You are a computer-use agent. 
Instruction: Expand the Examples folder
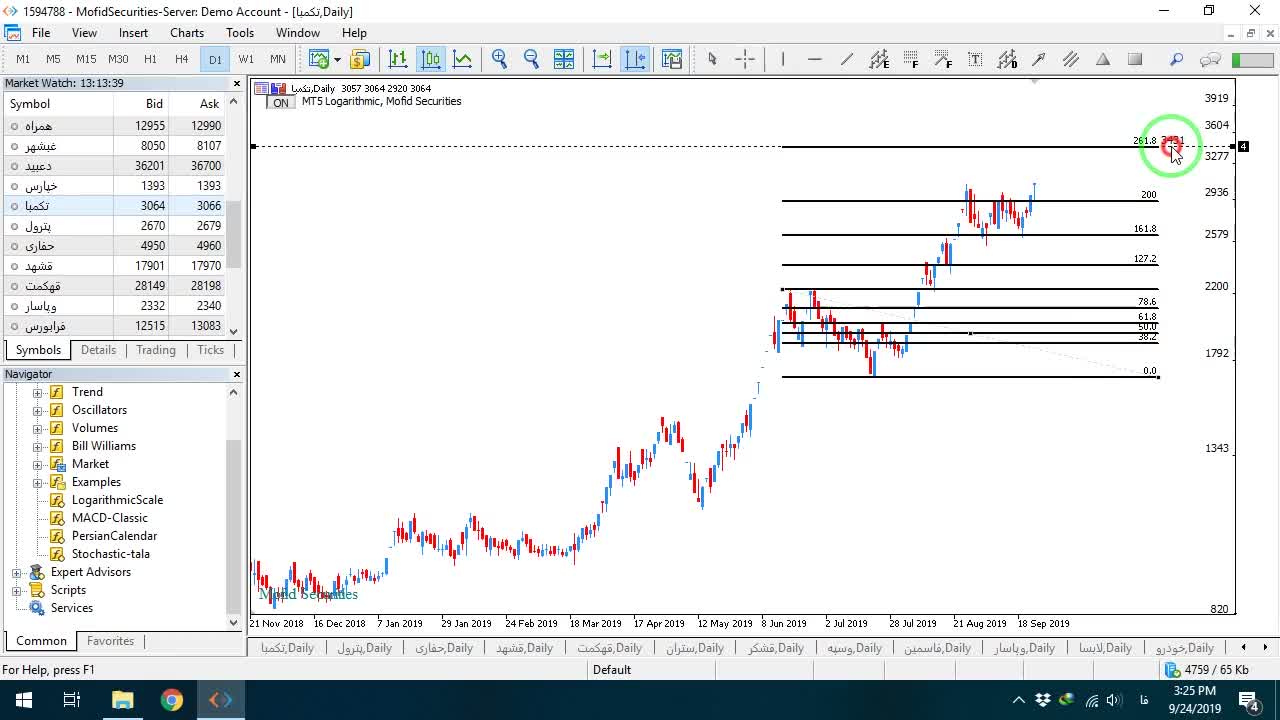pyautogui.click(x=38, y=482)
